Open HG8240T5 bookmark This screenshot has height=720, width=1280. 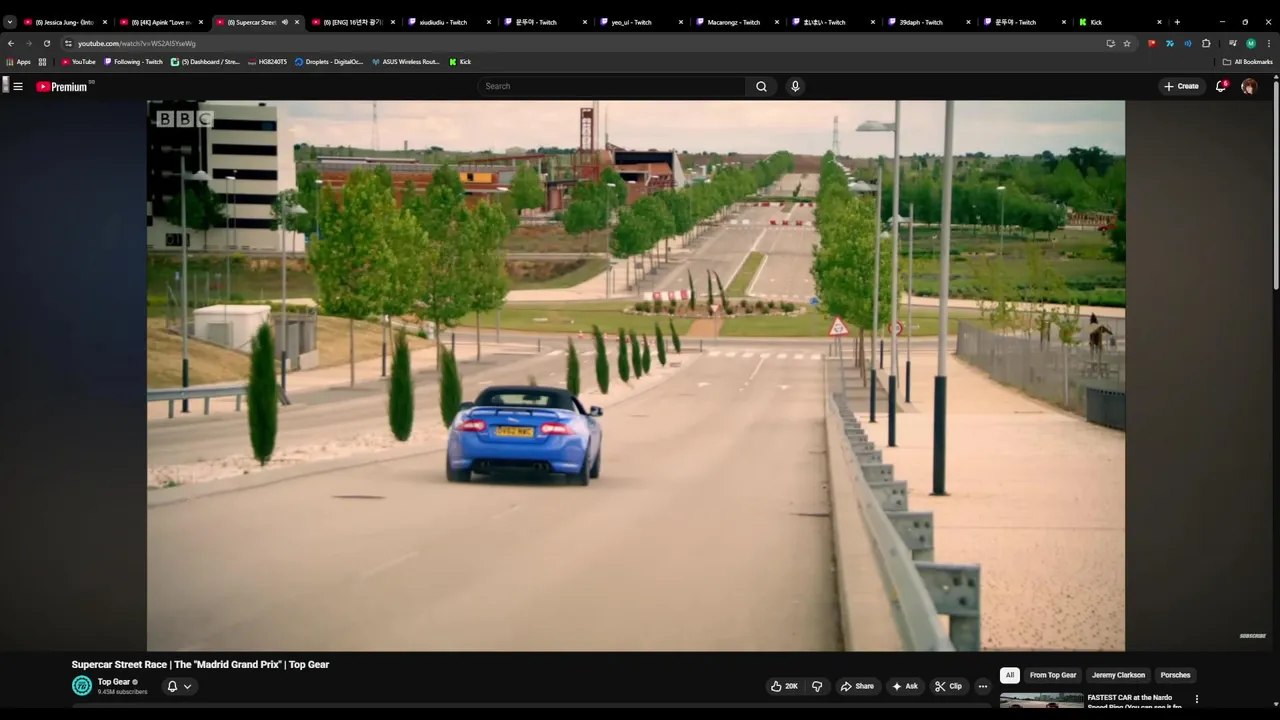(268, 62)
